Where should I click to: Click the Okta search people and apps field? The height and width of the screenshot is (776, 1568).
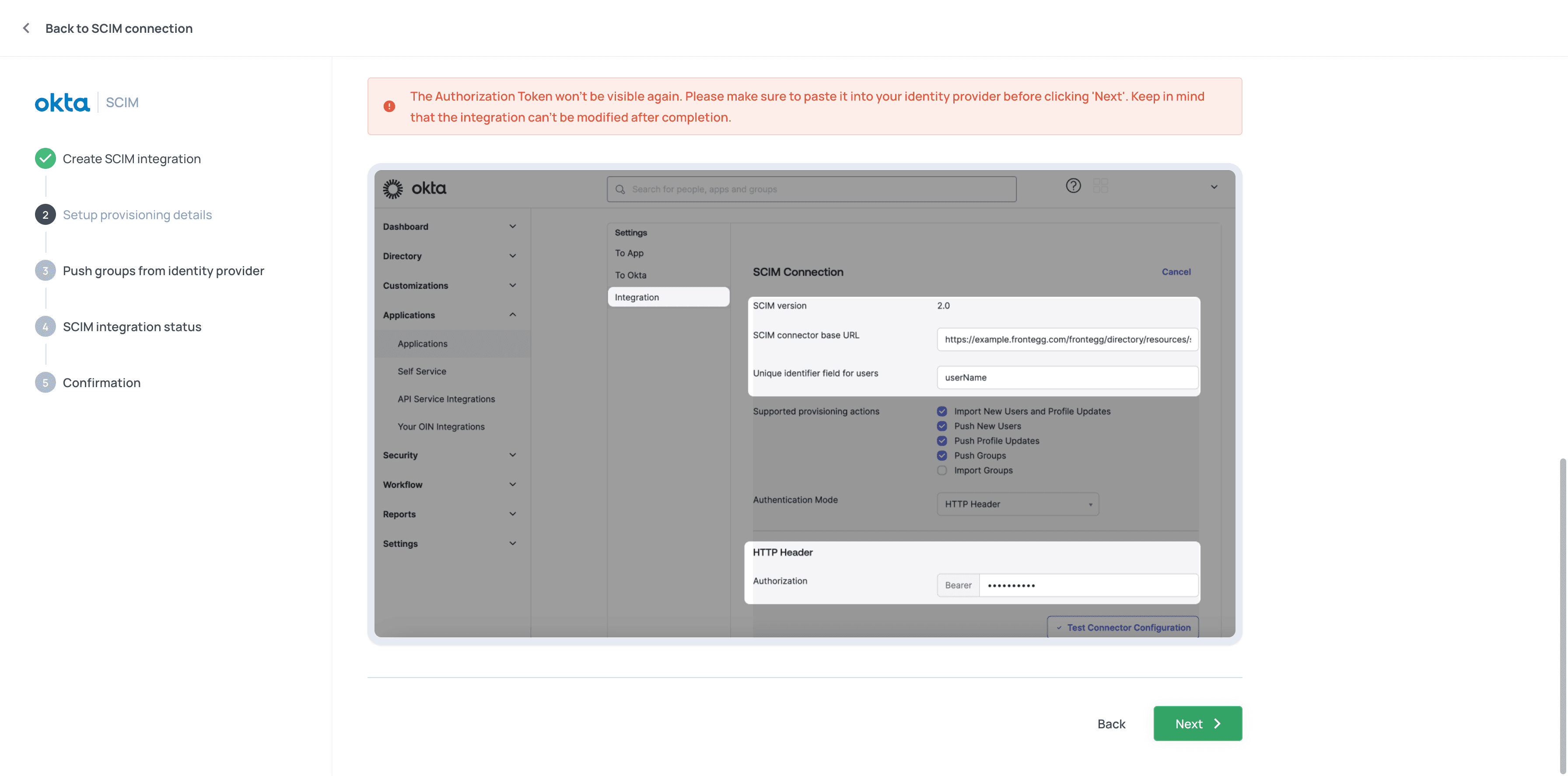point(812,189)
